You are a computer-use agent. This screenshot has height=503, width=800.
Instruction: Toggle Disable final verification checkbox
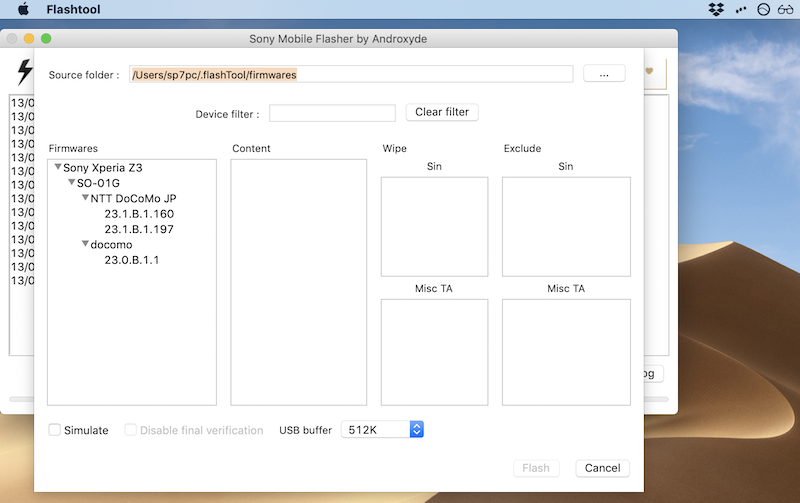pyautogui.click(x=131, y=430)
